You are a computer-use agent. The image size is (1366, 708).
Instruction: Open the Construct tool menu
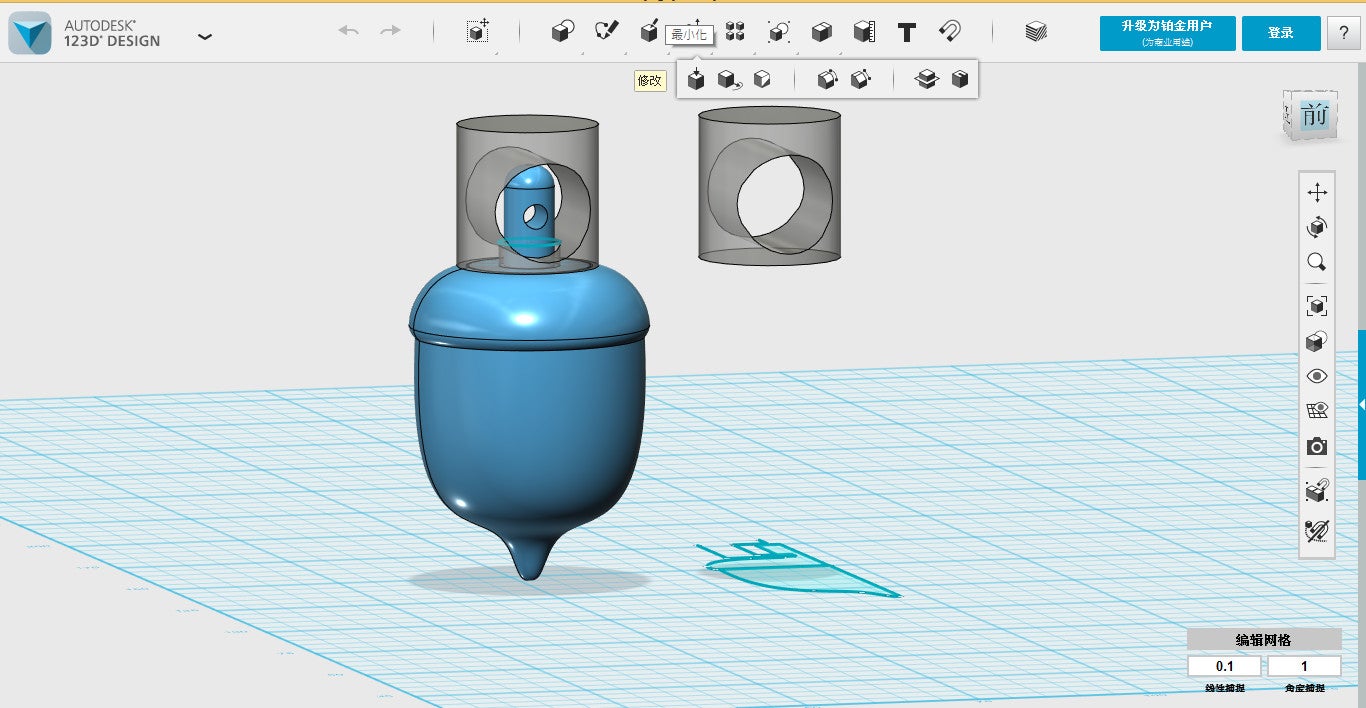(x=649, y=32)
